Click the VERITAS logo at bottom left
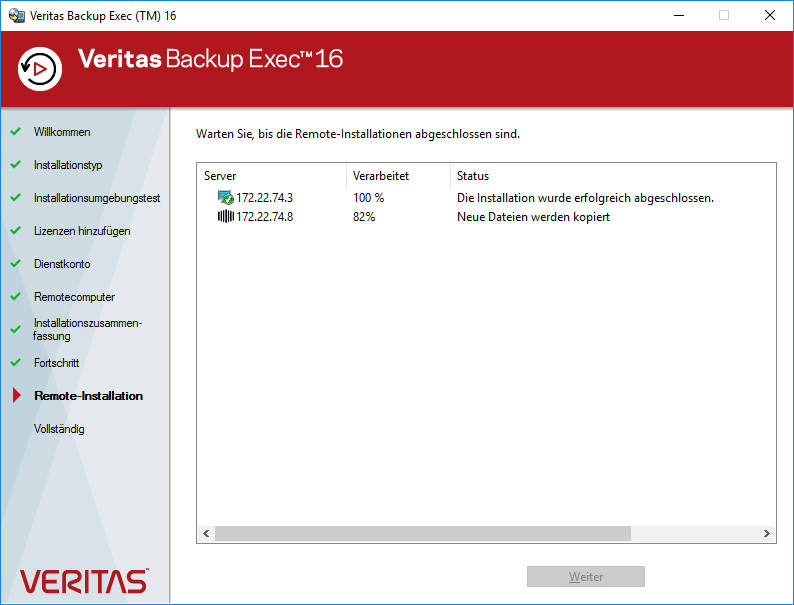The width and height of the screenshot is (794, 605). click(84, 581)
